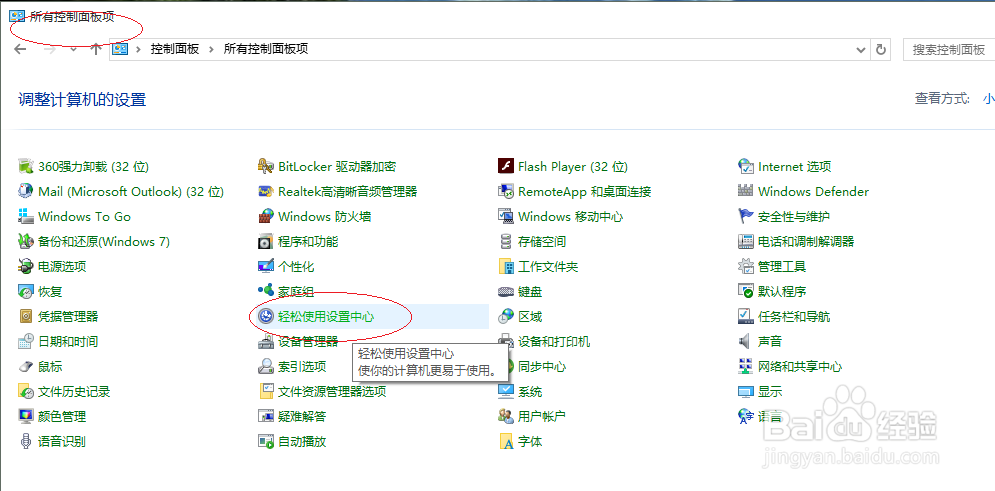Click the Windows 防火墙 icon
This screenshot has width=995, height=491.
[266, 217]
